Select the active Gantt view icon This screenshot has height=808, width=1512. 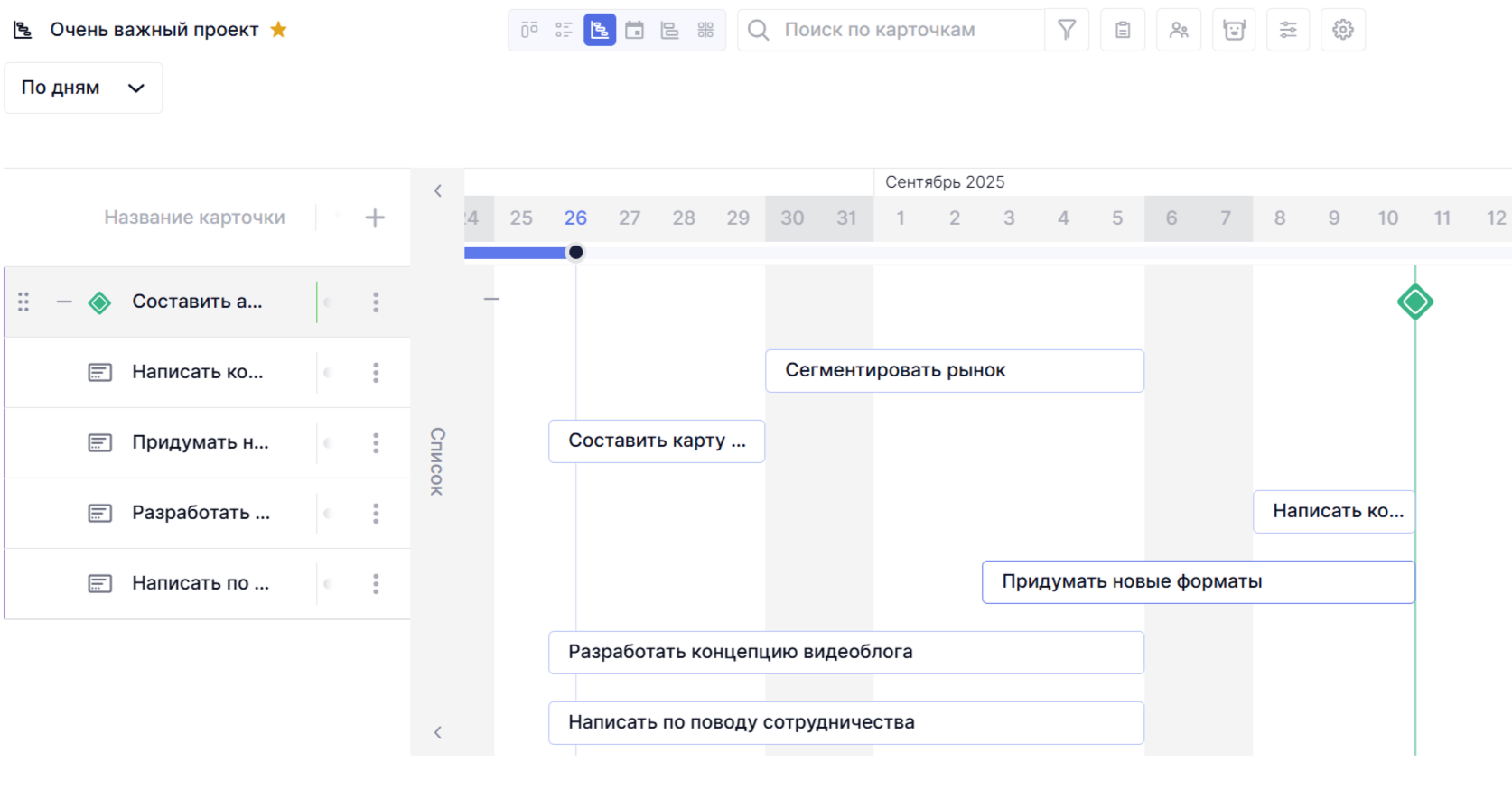(600, 30)
